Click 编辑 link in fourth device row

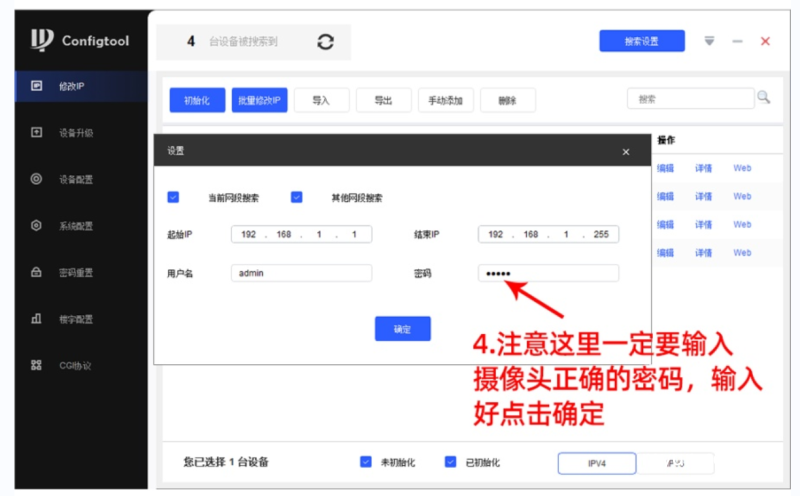click(x=665, y=253)
